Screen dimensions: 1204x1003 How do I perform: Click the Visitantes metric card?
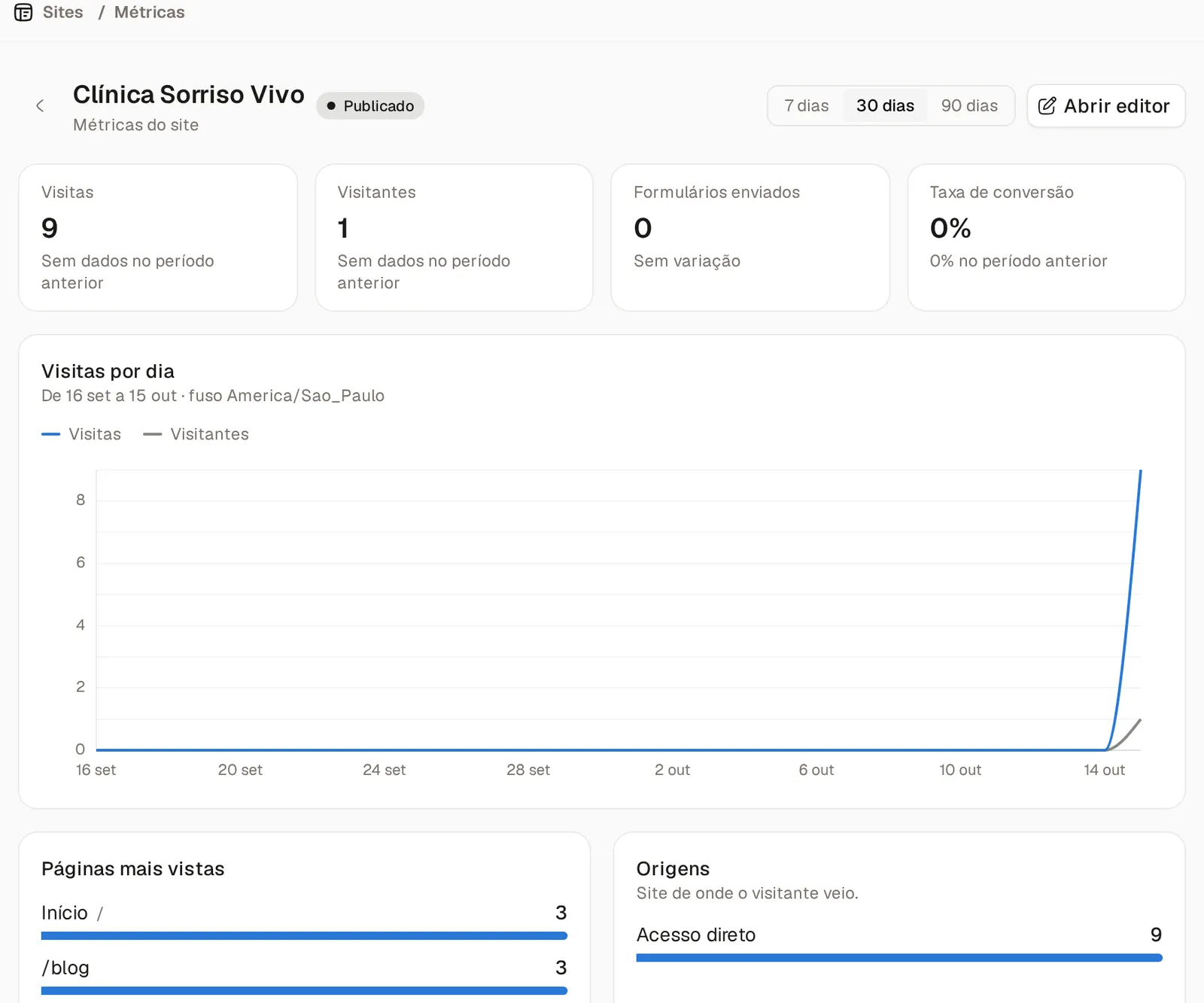click(454, 238)
